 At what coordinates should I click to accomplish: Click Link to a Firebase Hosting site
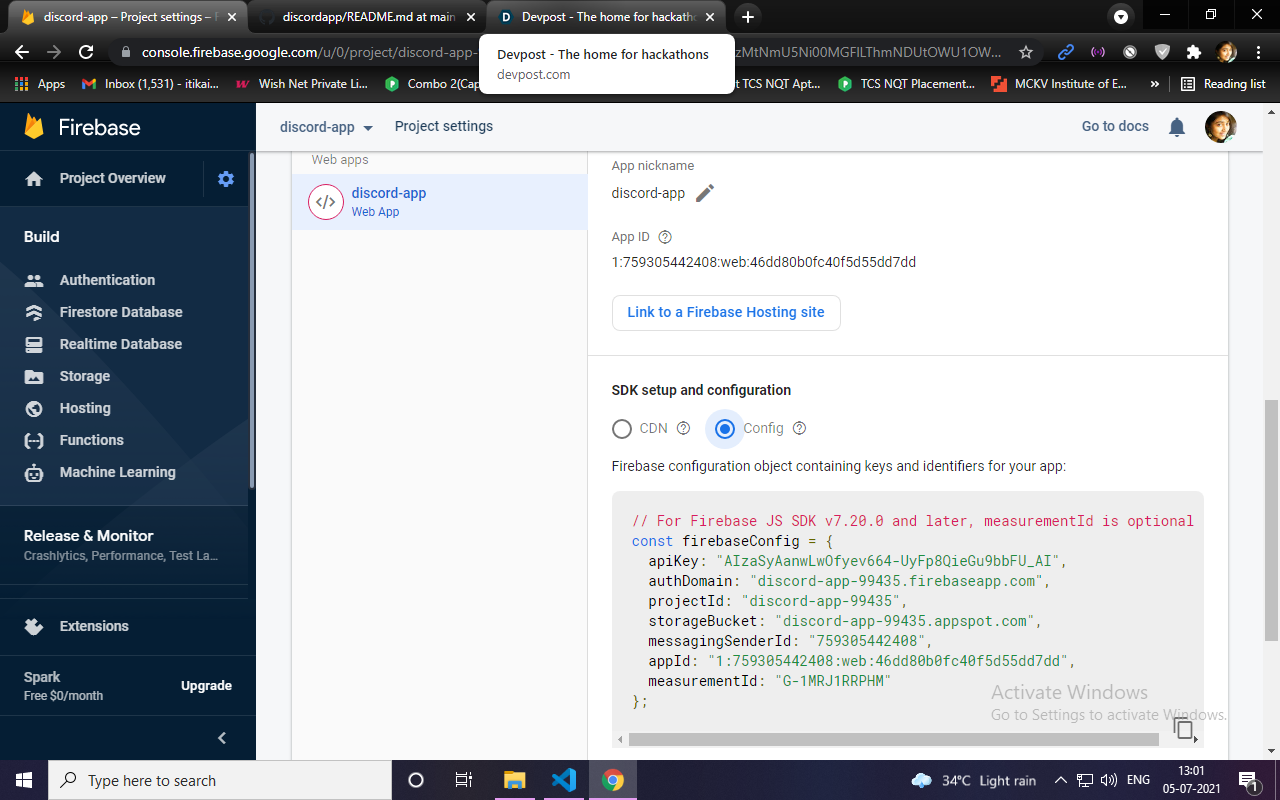coord(726,312)
